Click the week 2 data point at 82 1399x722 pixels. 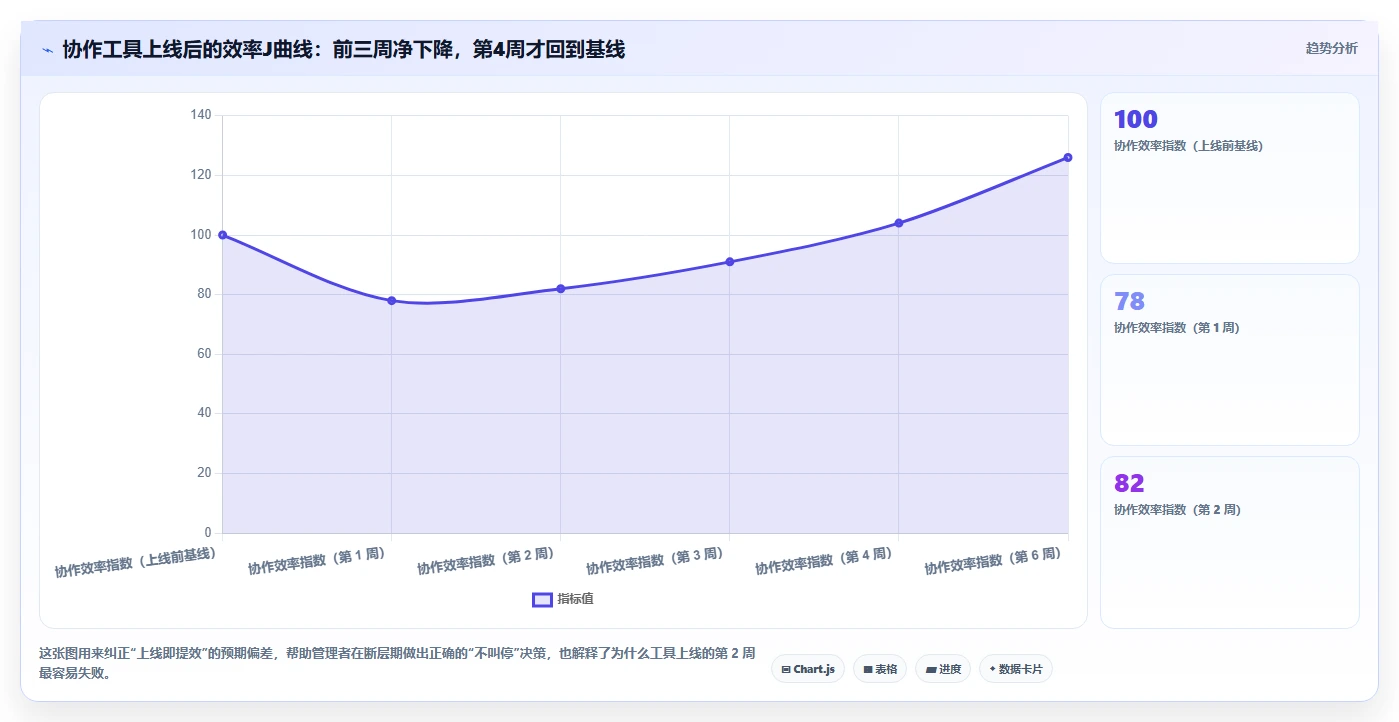pos(560,289)
